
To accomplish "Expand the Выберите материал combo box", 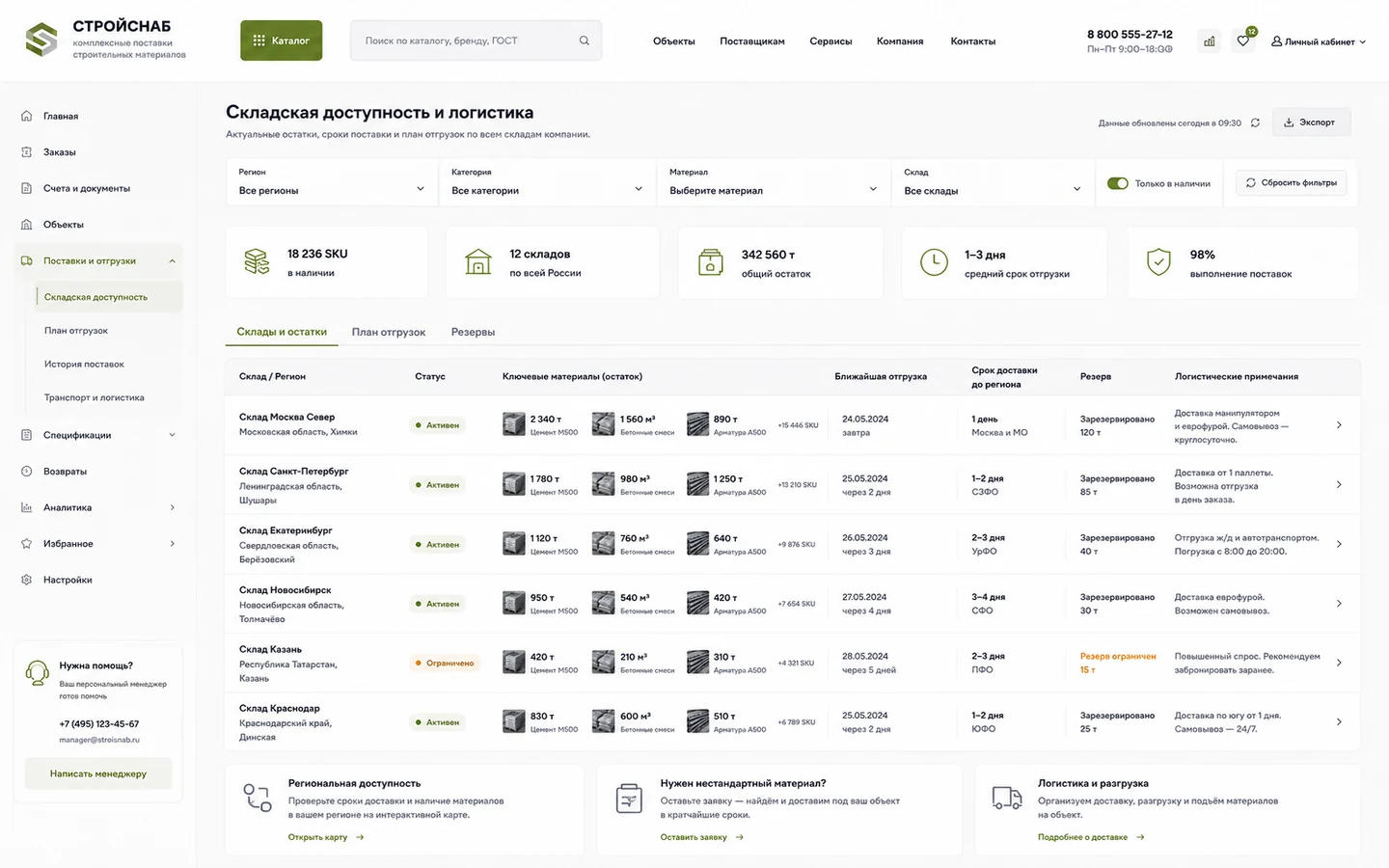I will pyautogui.click(x=774, y=182).
